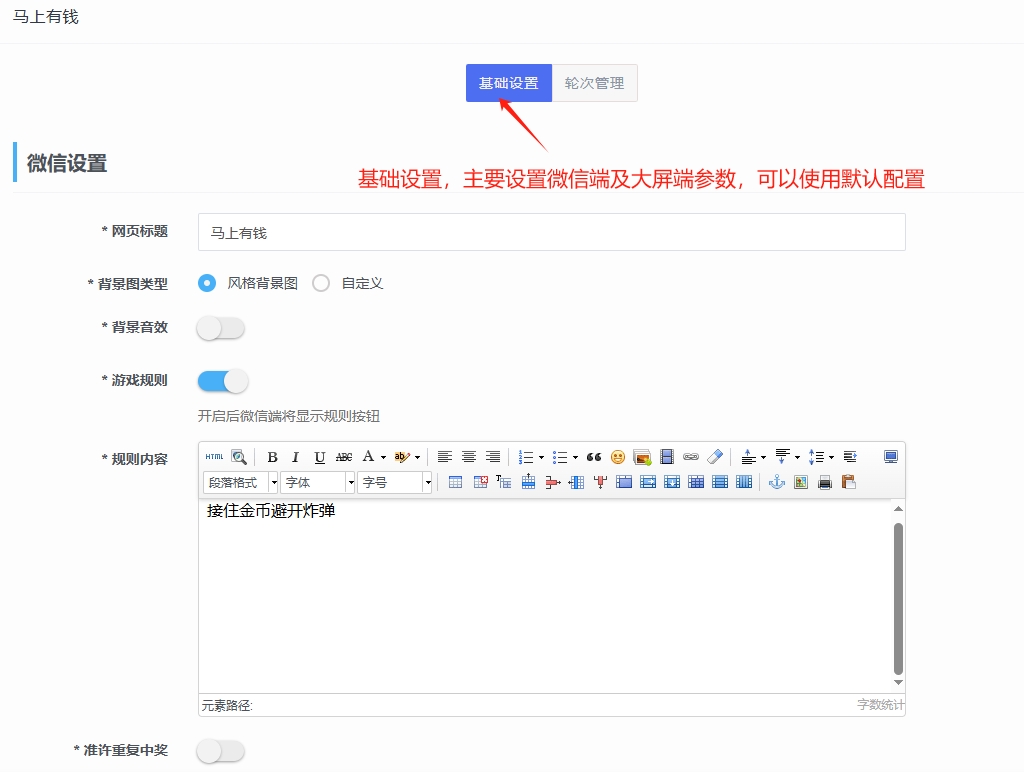Select the fullscreen editor icon
This screenshot has height=772, width=1024.
click(889, 455)
